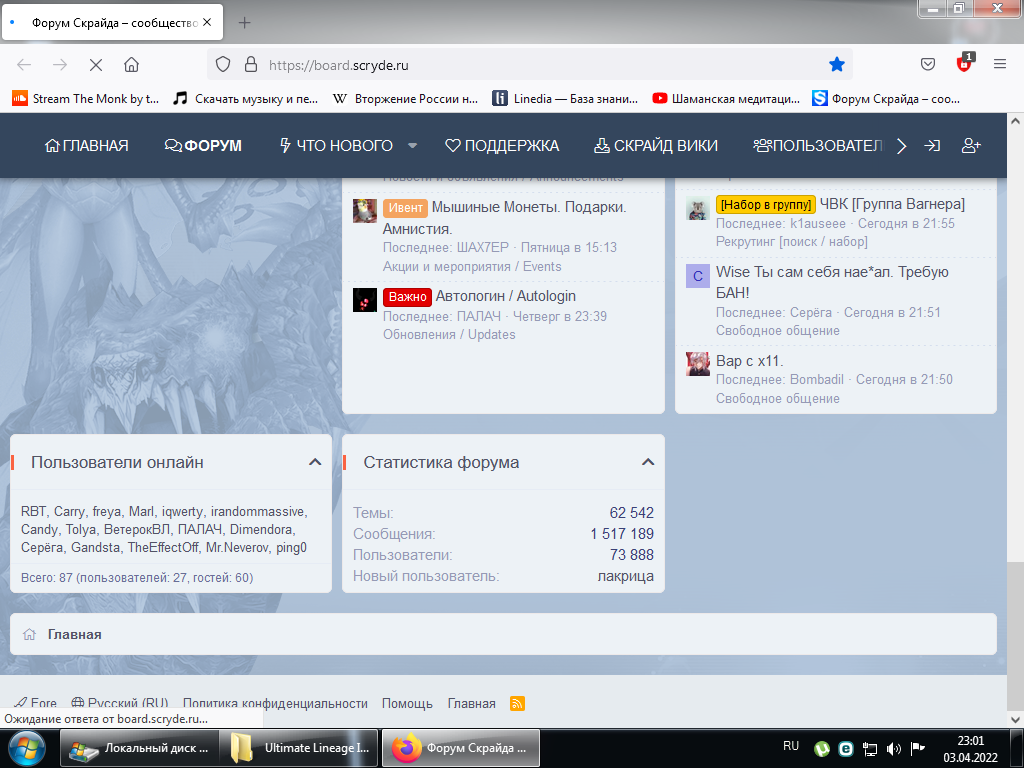Expand the ЧТО НОВОГО dropdown arrow
Viewport: 1024px width, 768px height.
[412, 146]
